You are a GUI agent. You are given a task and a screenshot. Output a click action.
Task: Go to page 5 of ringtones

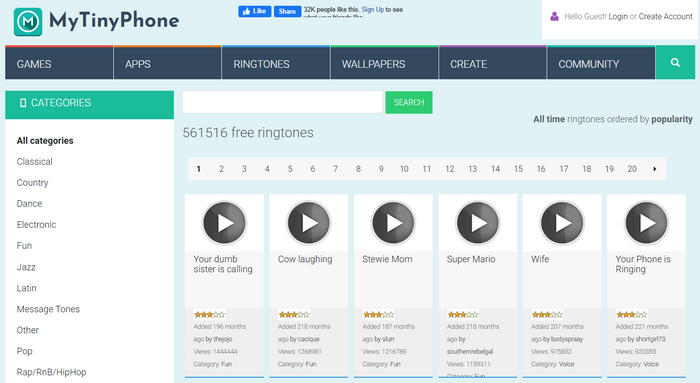[290, 169]
